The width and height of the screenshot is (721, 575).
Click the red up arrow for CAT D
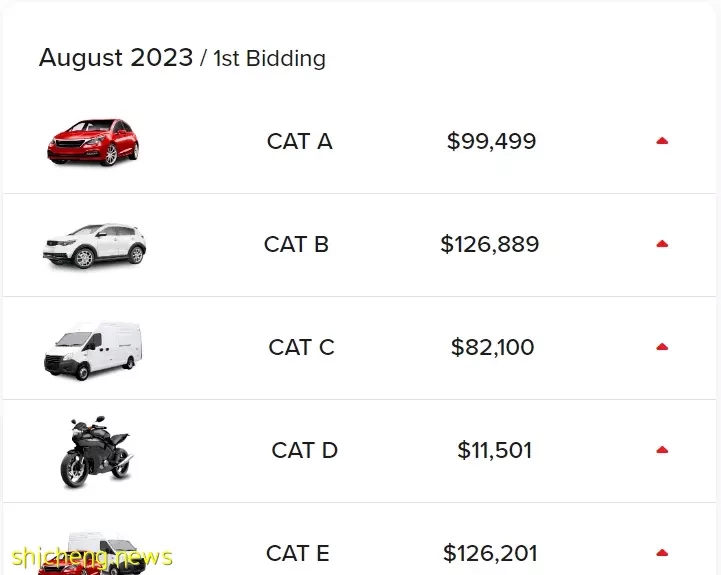pos(662,450)
